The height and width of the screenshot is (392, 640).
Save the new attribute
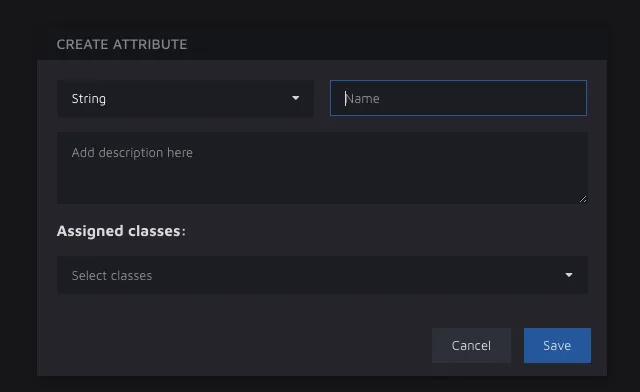coord(557,345)
